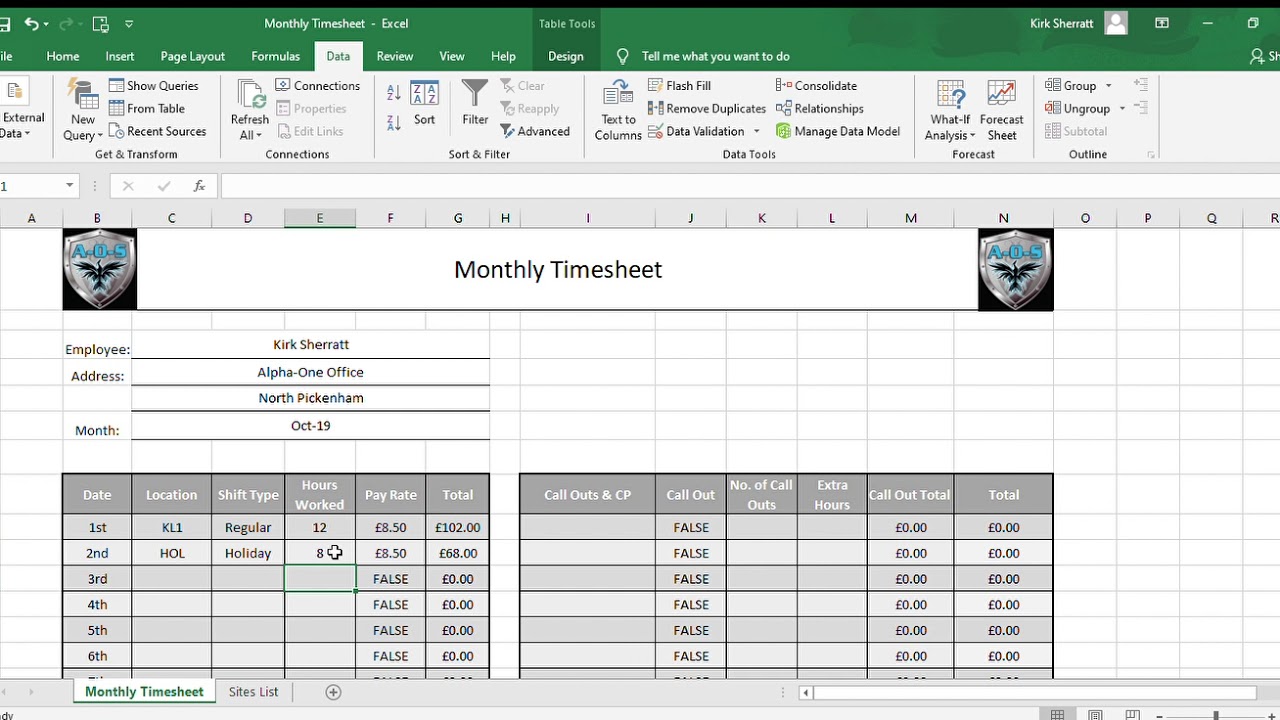Import data From Table

click(x=147, y=109)
